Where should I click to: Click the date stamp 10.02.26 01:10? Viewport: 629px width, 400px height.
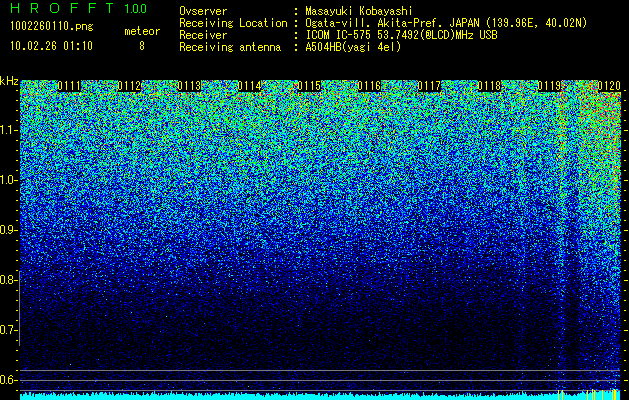[51, 46]
